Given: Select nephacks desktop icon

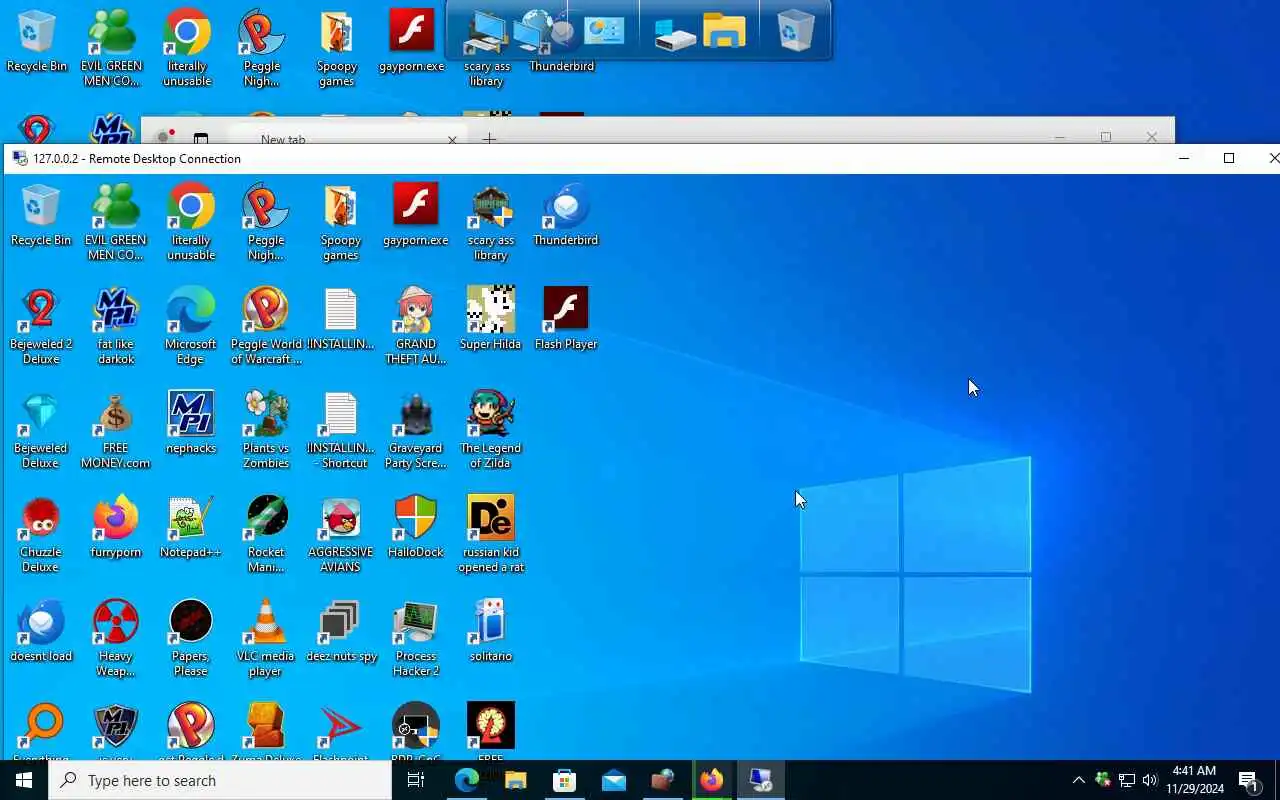Looking at the screenshot, I should pyautogui.click(x=191, y=423).
